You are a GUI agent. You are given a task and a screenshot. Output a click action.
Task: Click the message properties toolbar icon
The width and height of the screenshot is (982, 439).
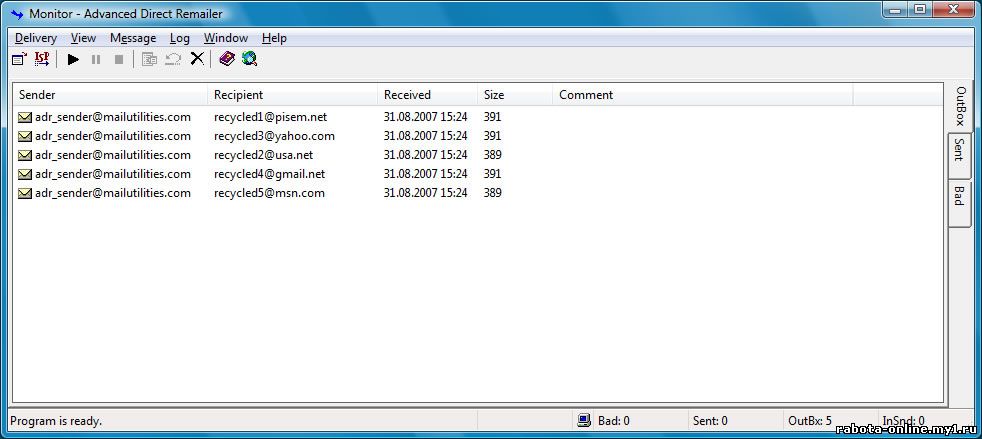pyautogui.click(x=149, y=59)
